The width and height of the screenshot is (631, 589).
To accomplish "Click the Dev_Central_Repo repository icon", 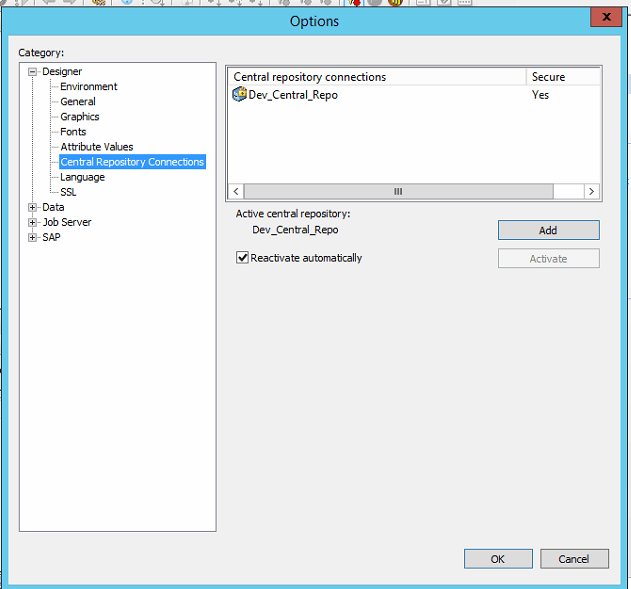I will point(240,95).
